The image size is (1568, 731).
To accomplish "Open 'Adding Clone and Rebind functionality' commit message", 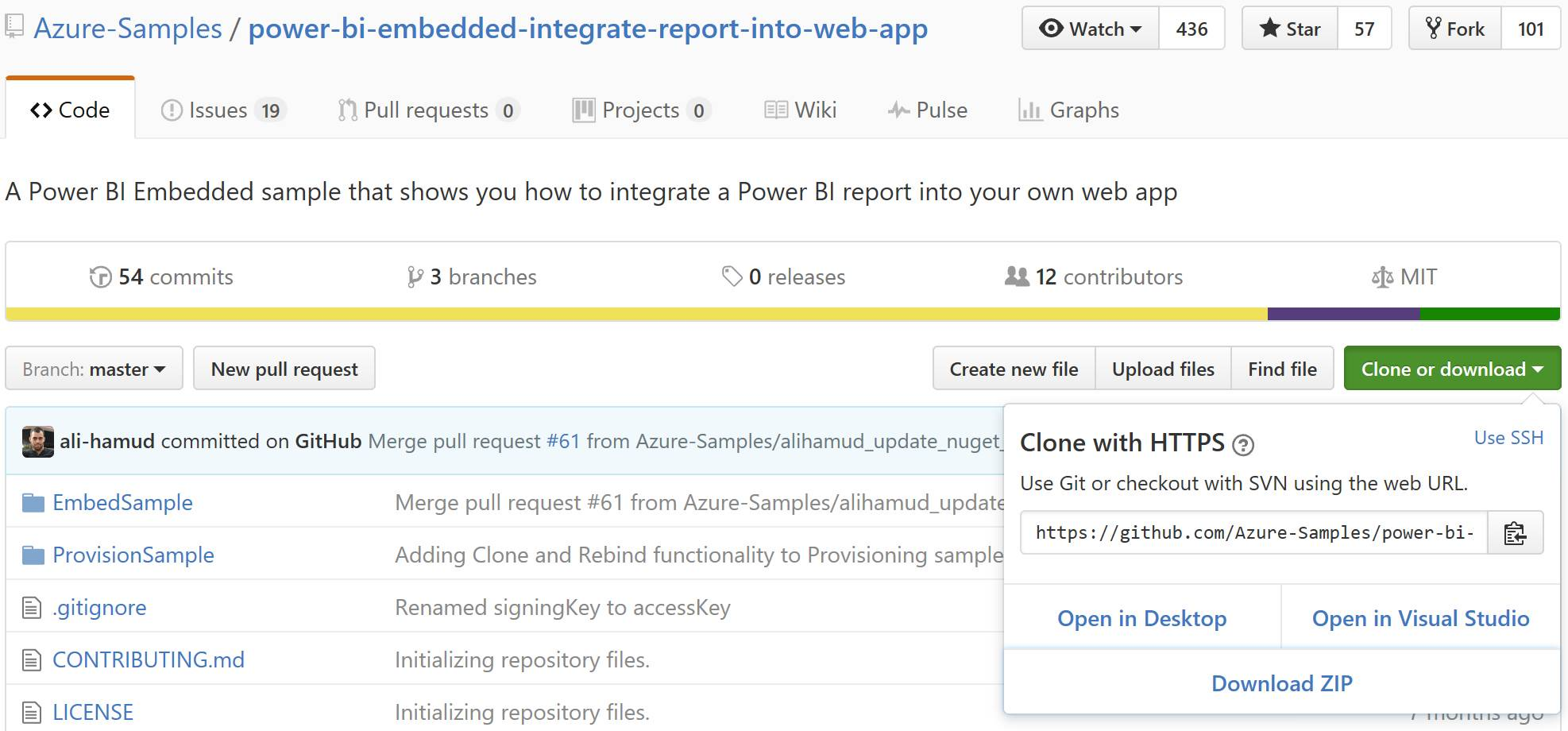I will 699,555.
